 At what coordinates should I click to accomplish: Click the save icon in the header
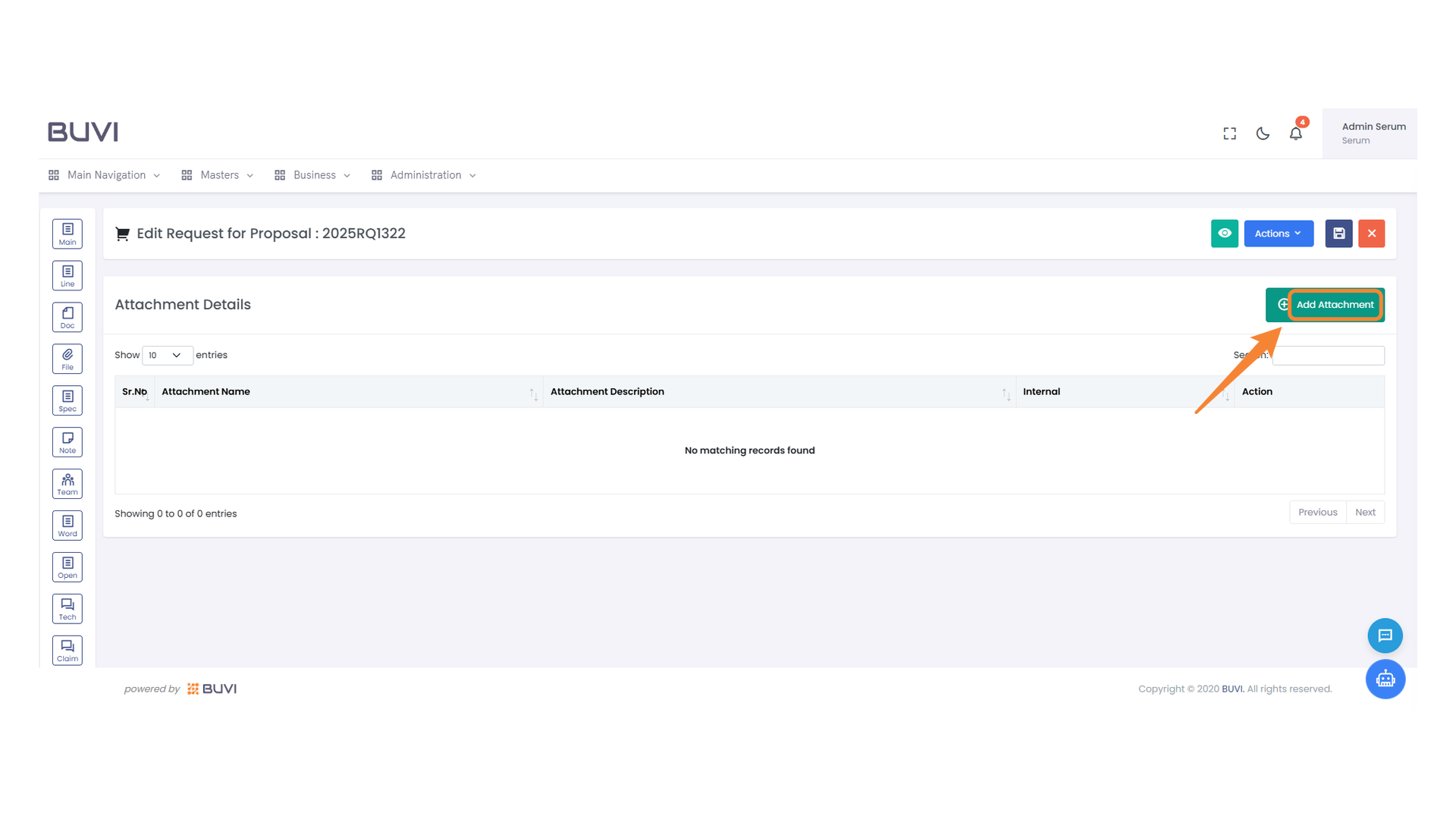[x=1338, y=234]
